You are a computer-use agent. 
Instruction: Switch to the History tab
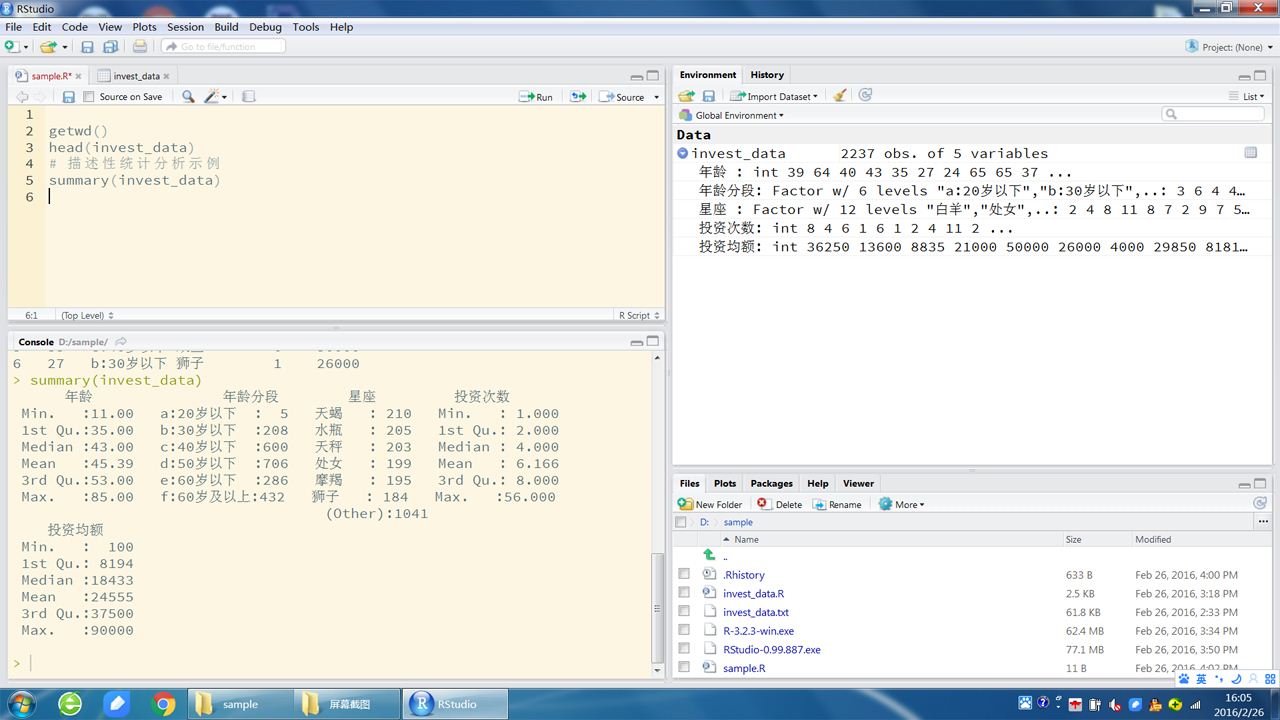click(767, 75)
